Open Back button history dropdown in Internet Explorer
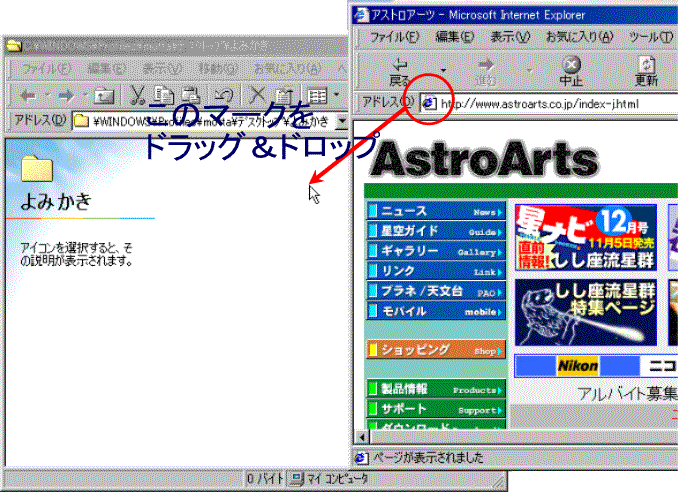678x492 pixels. point(443,70)
